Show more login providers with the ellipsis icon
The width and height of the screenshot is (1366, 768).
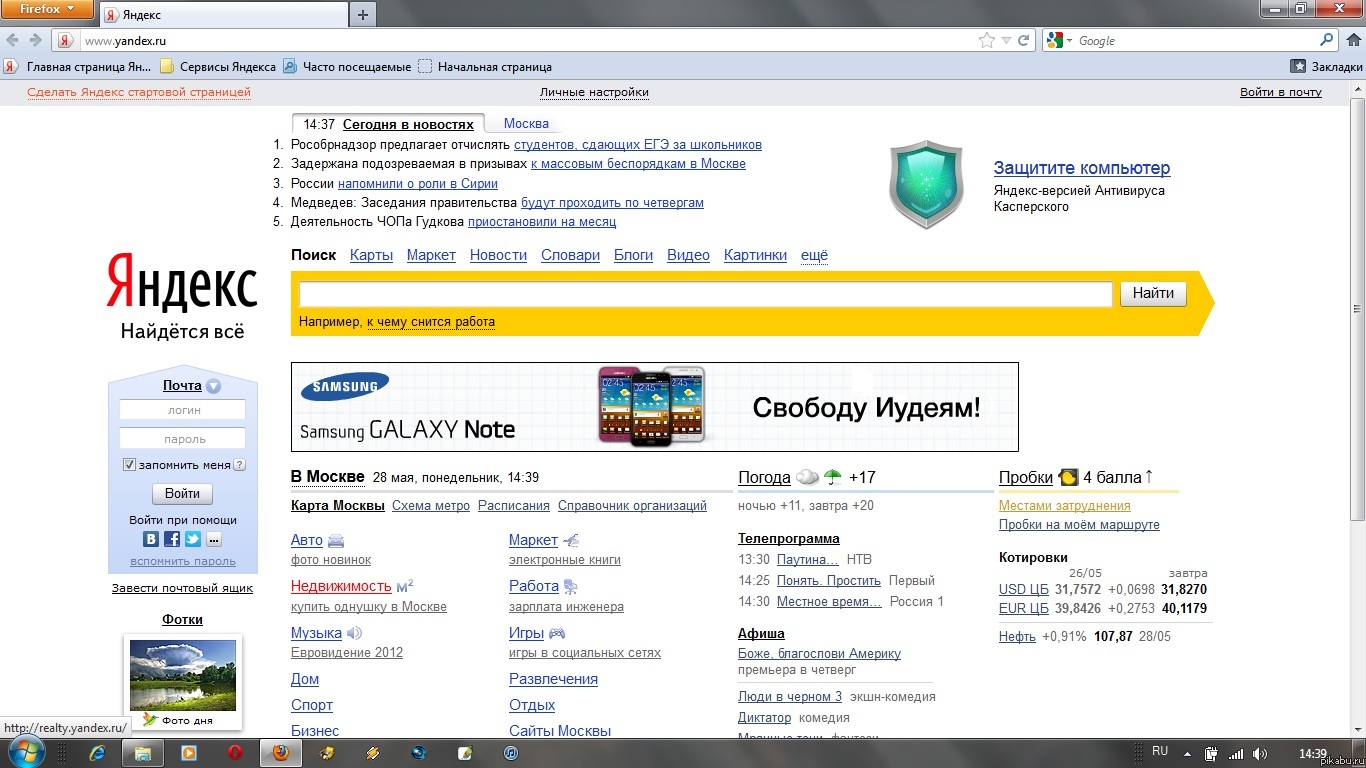click(x=214, y=539)
